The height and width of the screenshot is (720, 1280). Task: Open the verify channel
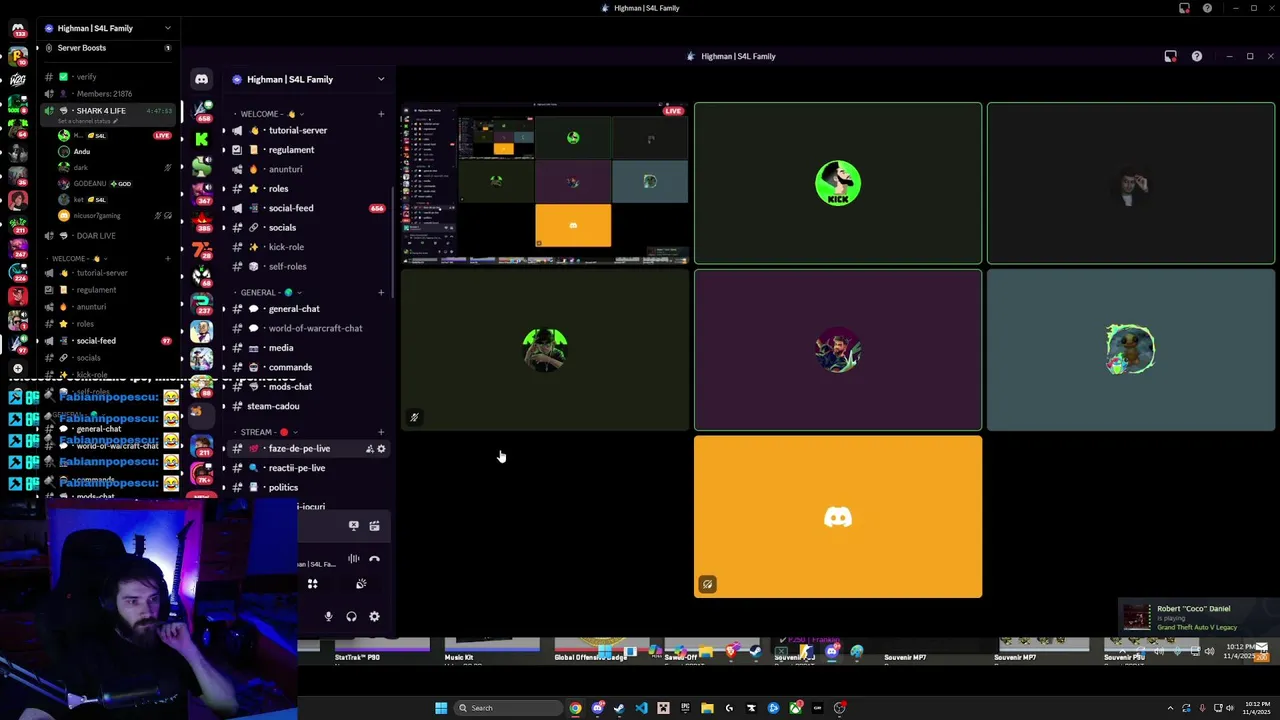pos(106,77)
